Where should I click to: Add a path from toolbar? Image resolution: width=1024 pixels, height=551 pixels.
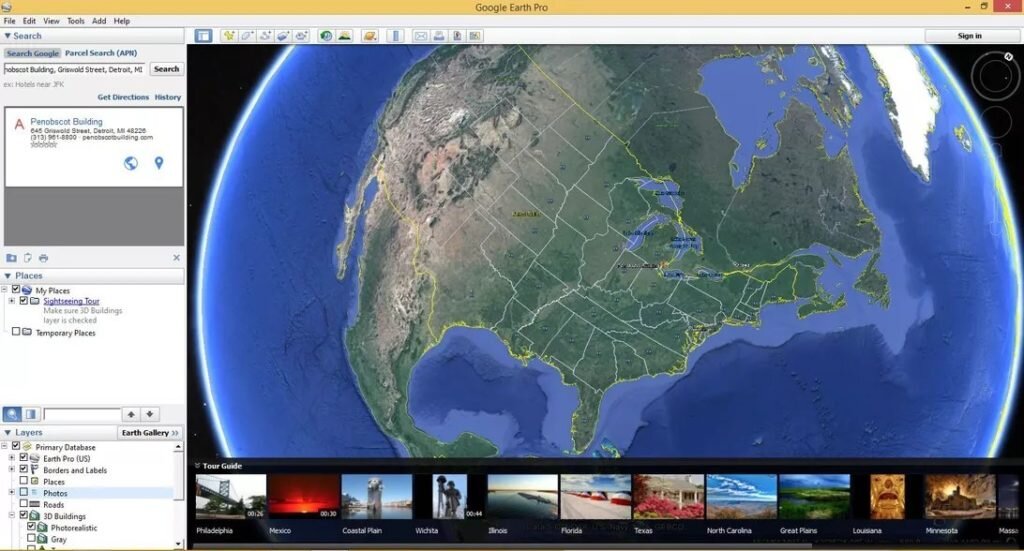click(x=265, y=36)
